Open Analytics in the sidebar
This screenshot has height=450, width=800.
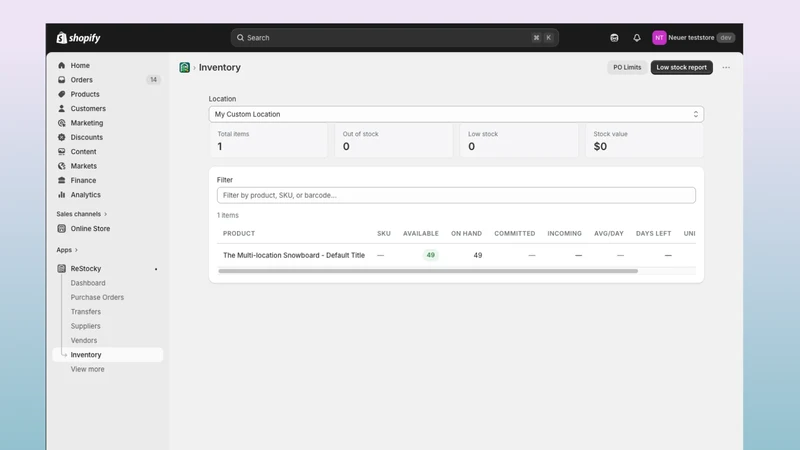point(86,194)
